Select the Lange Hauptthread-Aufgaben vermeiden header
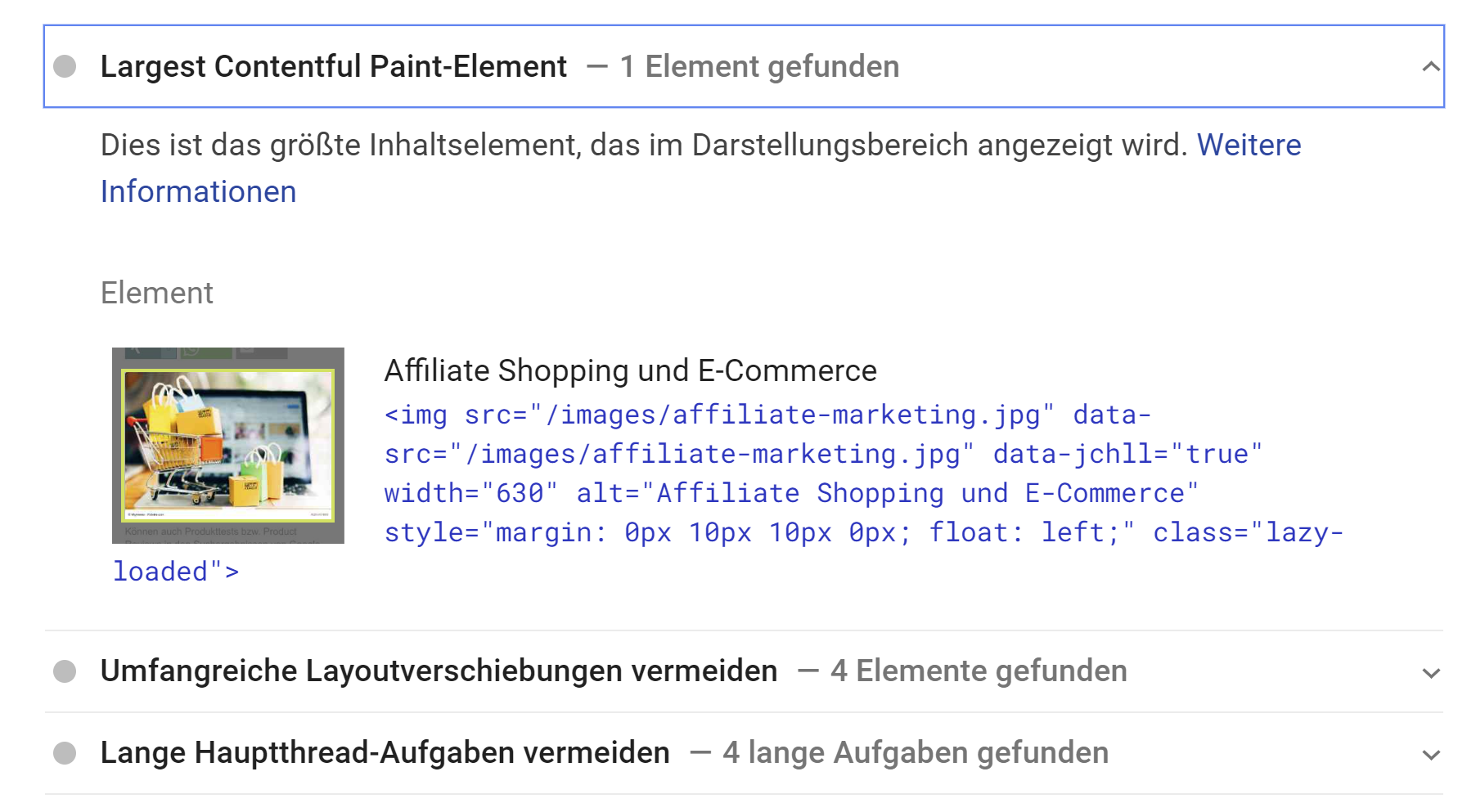The height and width of the screenshot is (812, 1476). pyautogui.click(x=383, y=752)
